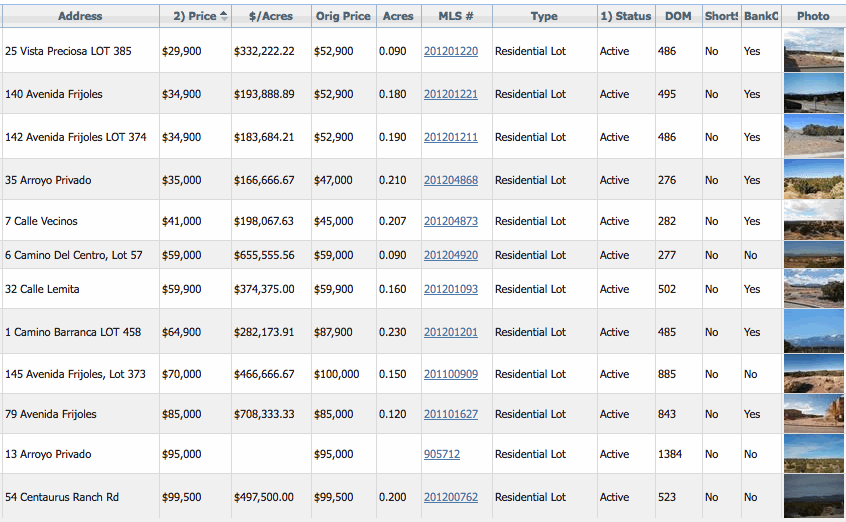Select address 6 Camino Del Centro, Lot 57
The image size is (846, 522).
[x=73, y=255]
